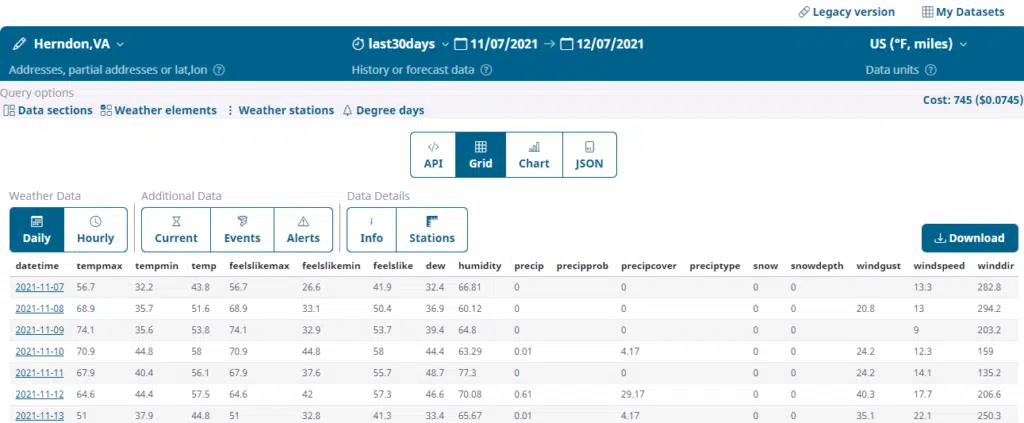Open My Datasets
1024x423 pixels.
pyautogui.click(x=964, y=12)
